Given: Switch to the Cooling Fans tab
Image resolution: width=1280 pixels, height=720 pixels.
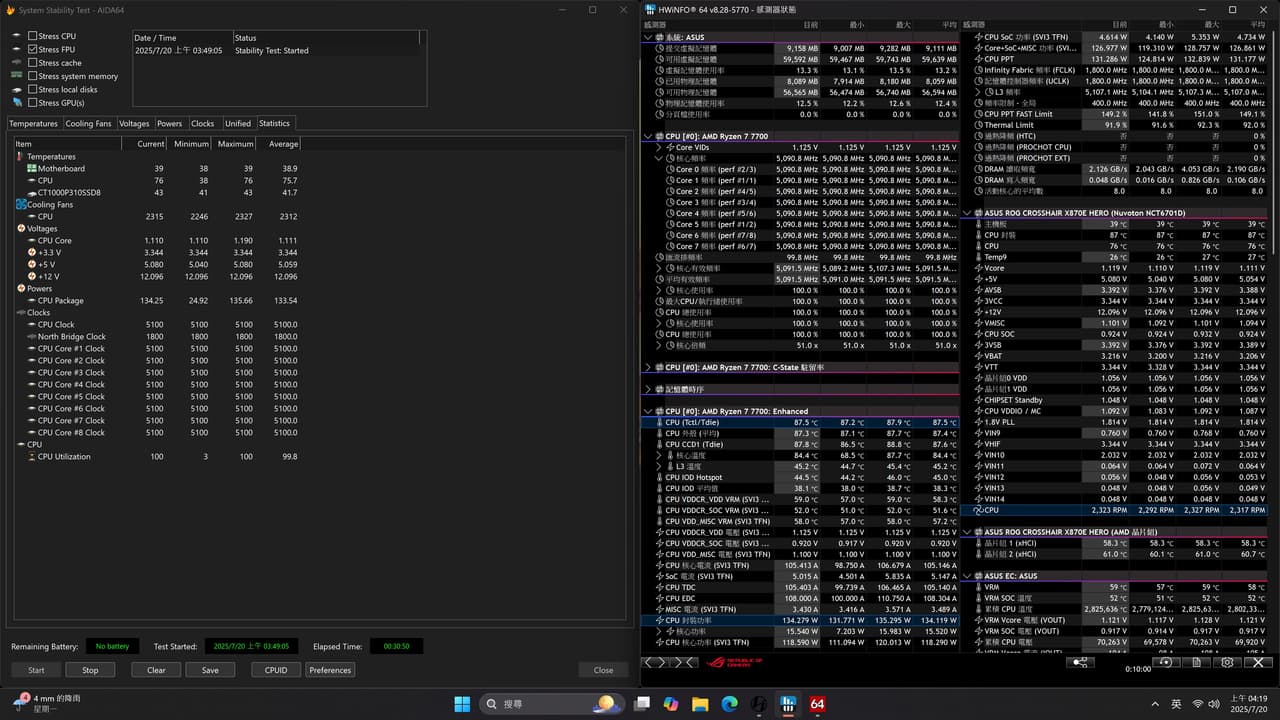Looking at the screenshot, I should (88, 124).
